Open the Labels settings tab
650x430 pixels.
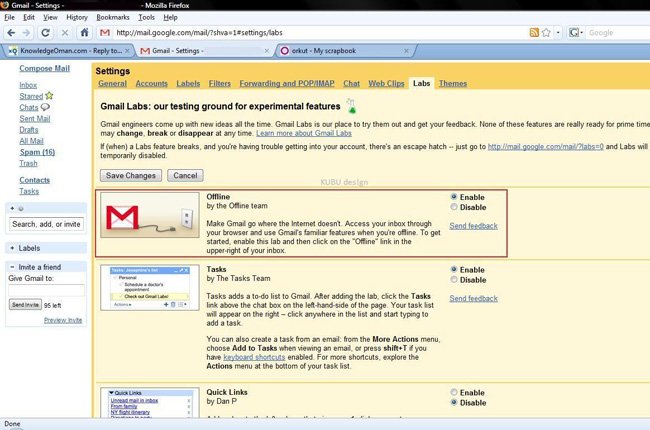point(188,83)
